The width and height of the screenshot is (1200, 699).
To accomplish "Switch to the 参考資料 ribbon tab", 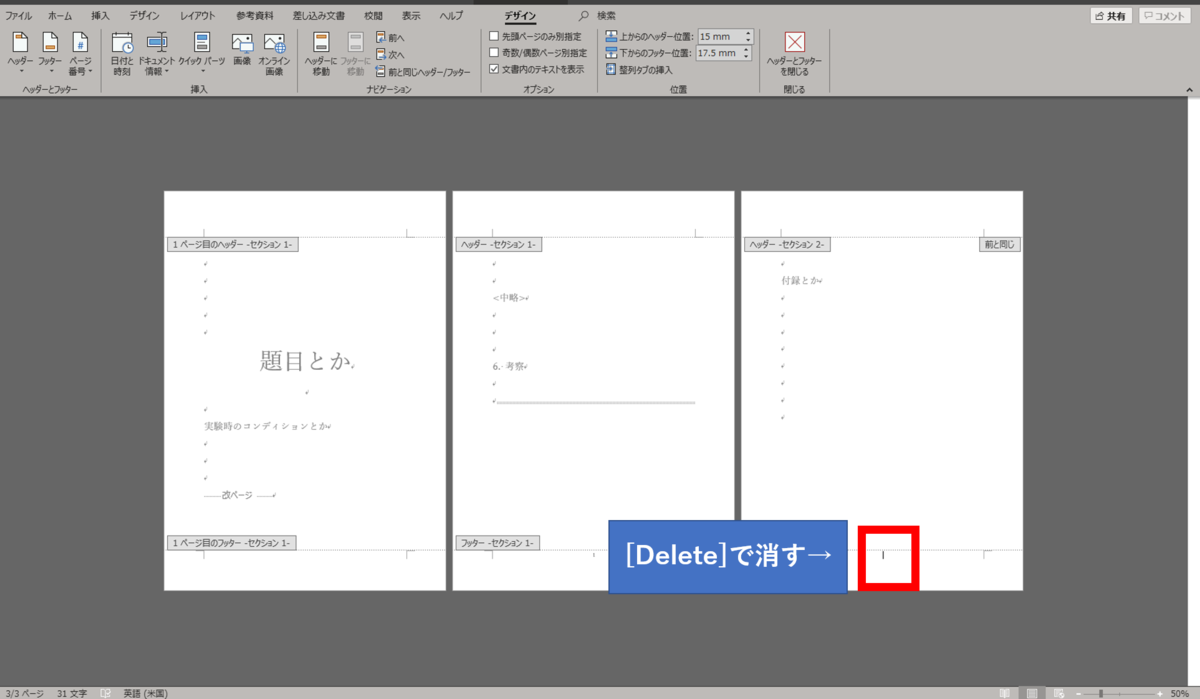I will [254, 16].
